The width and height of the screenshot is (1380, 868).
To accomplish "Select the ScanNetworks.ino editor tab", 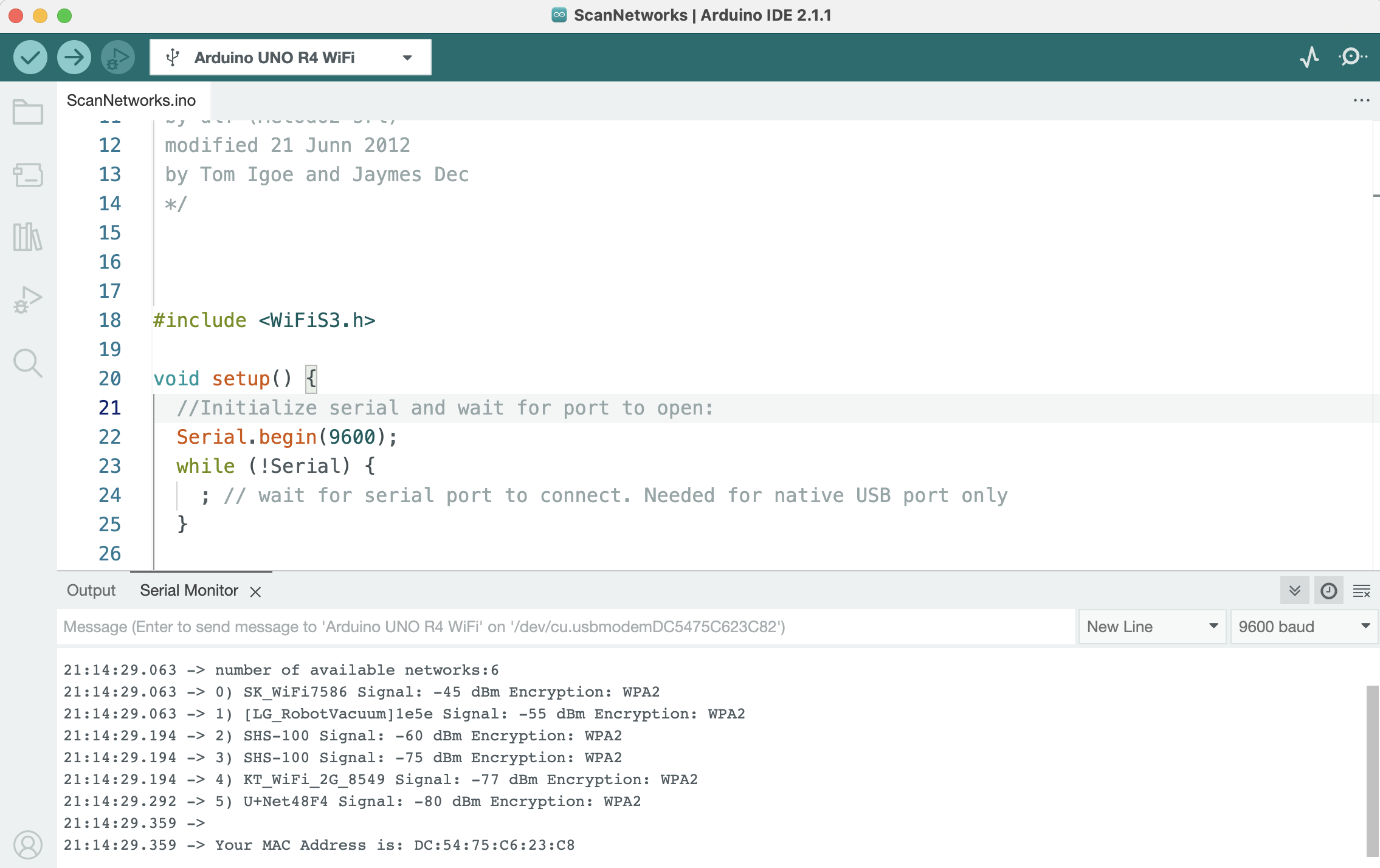I will [131, 100].
